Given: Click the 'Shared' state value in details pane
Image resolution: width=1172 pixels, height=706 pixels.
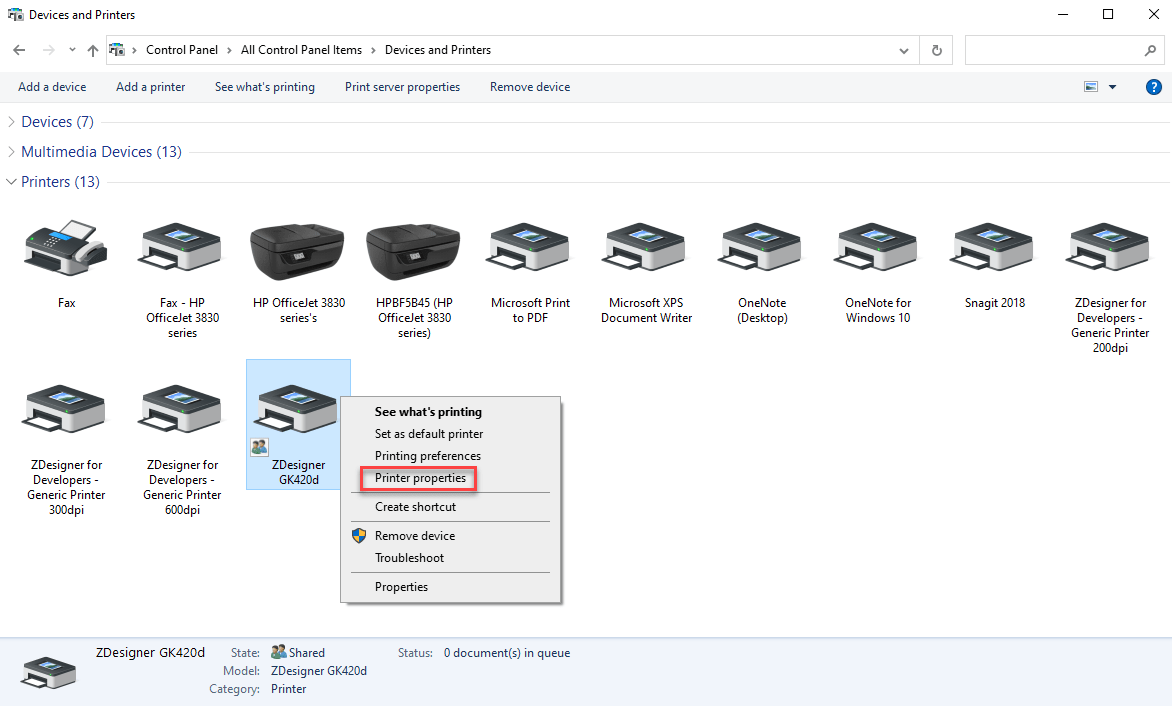Looking at the screenshot, I should point(306,653).
